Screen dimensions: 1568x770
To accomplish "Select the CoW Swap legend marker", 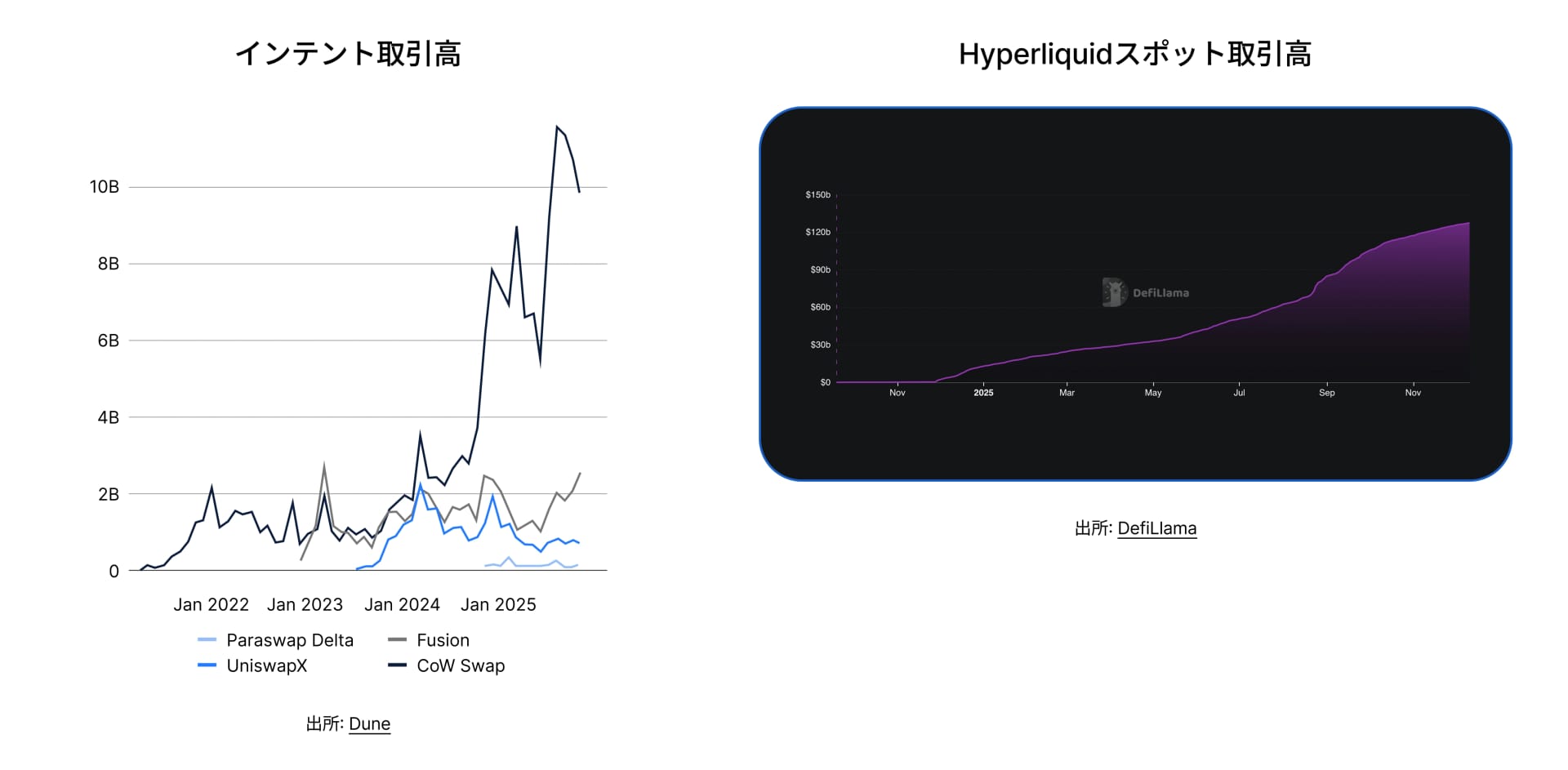I will tap(399, 665).
